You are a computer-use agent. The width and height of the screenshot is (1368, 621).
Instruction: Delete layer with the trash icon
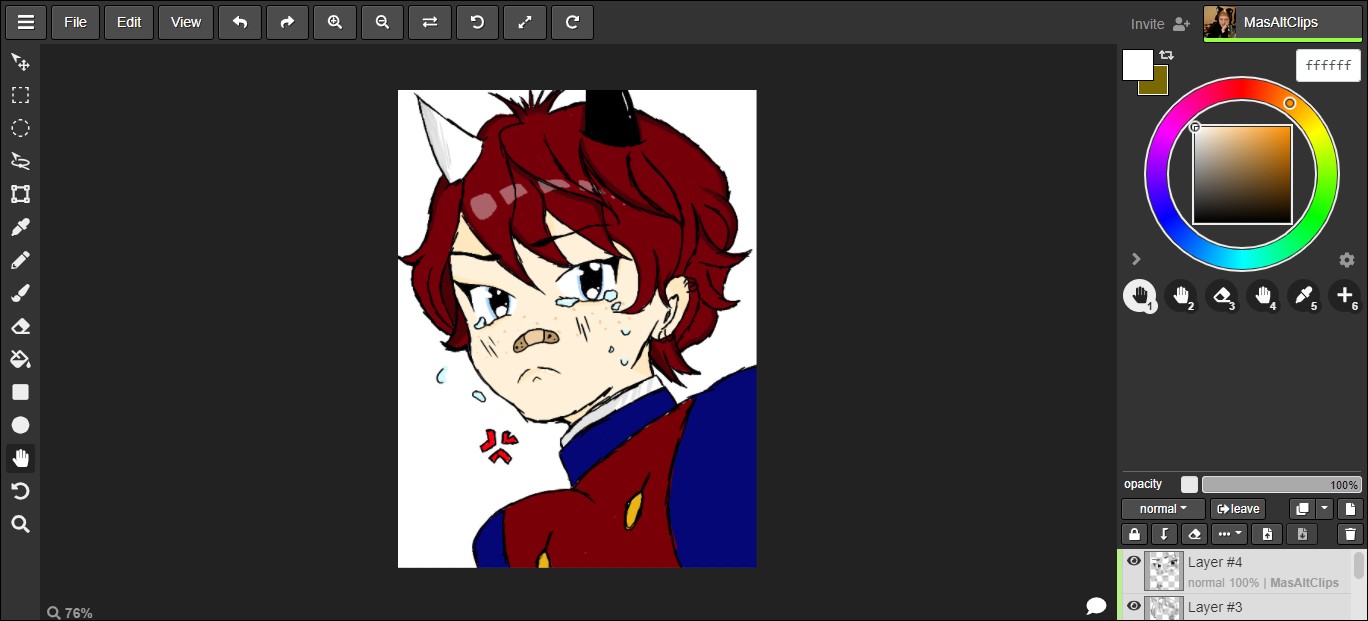point(1350,534)
